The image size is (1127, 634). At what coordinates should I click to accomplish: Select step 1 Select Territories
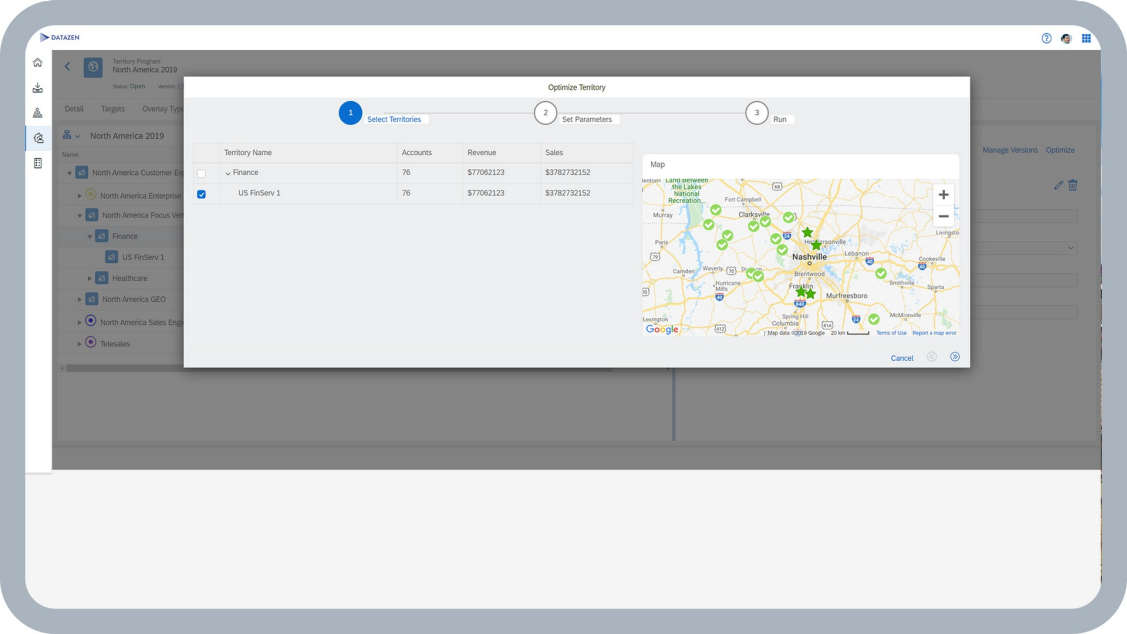click(350, 113)
